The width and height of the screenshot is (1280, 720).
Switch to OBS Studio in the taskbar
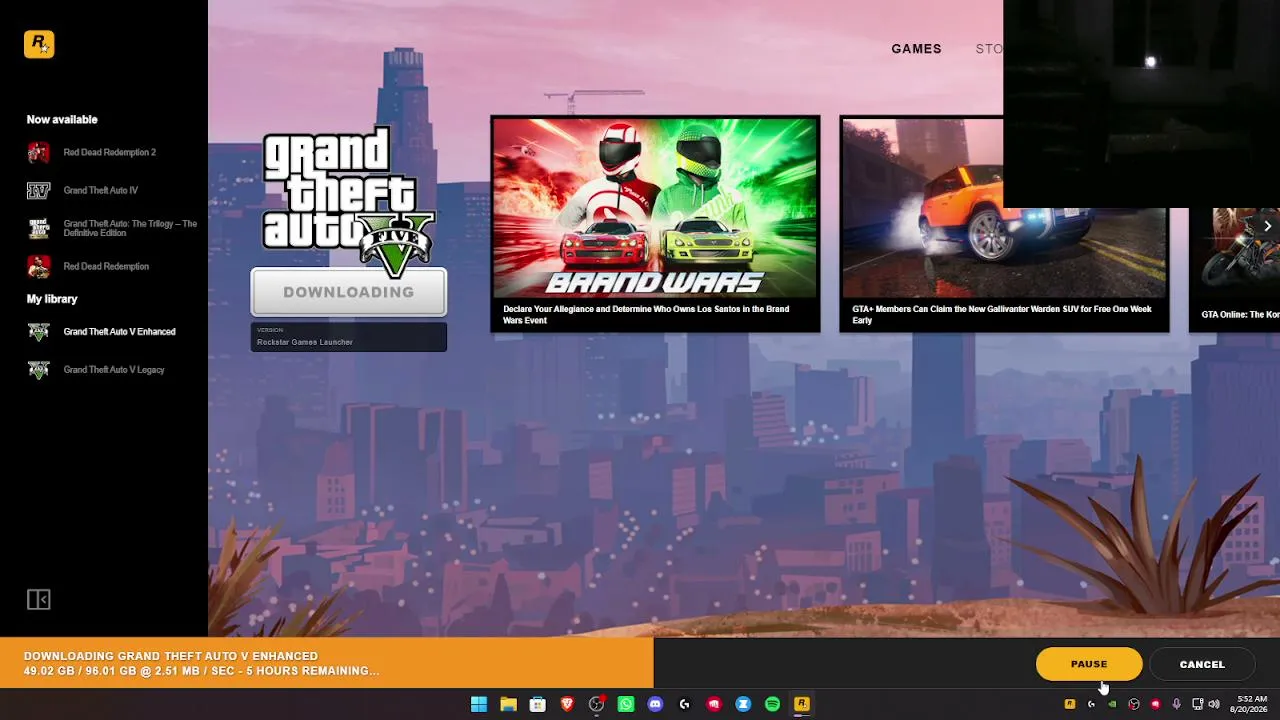597,704
